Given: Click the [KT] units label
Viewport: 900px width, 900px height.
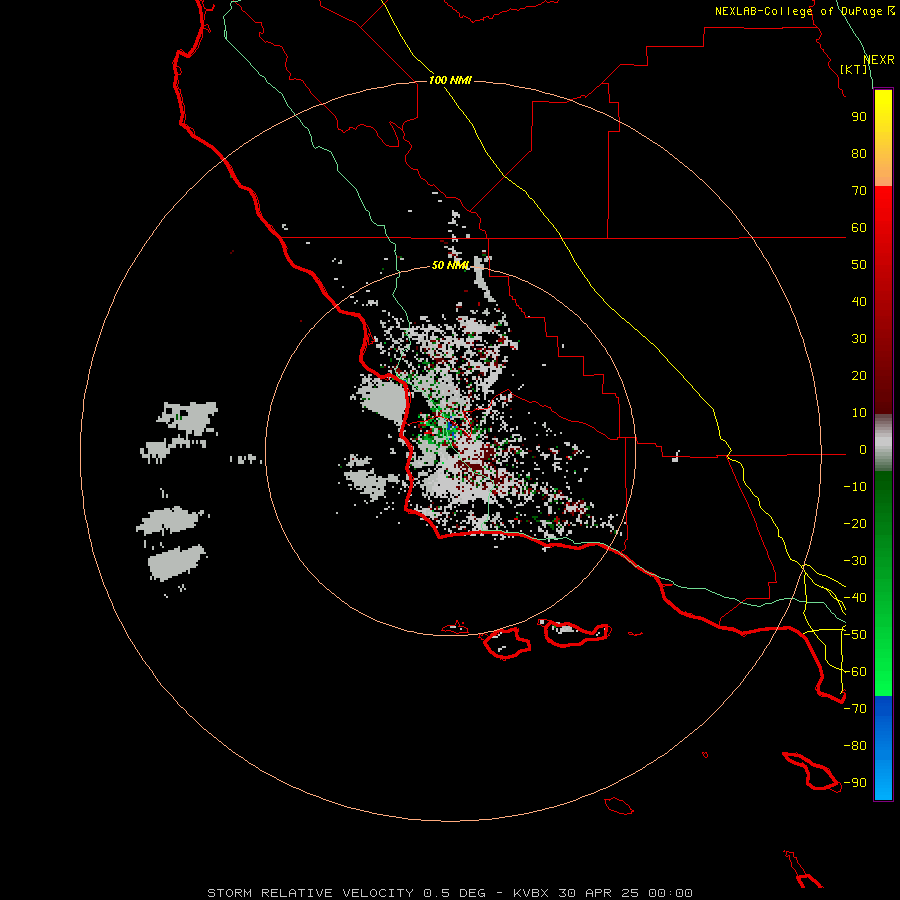Looking at the screenshot, I should pos(854,69).
